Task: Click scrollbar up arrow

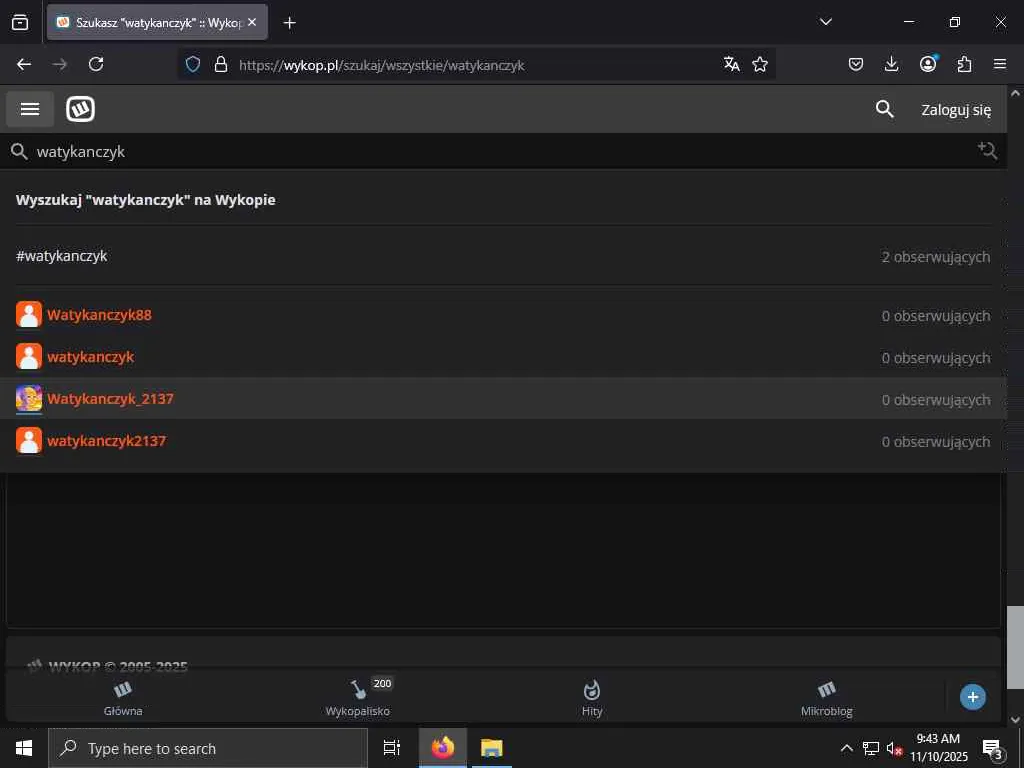Action: pyautogui.click(x=1015, y=93)
